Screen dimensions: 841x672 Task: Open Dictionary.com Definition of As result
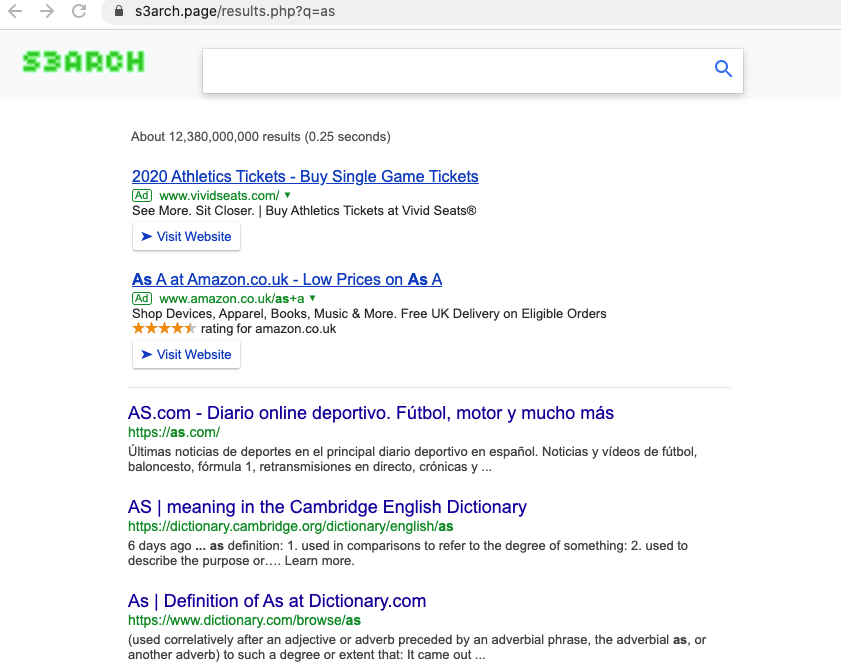[277, 601]
